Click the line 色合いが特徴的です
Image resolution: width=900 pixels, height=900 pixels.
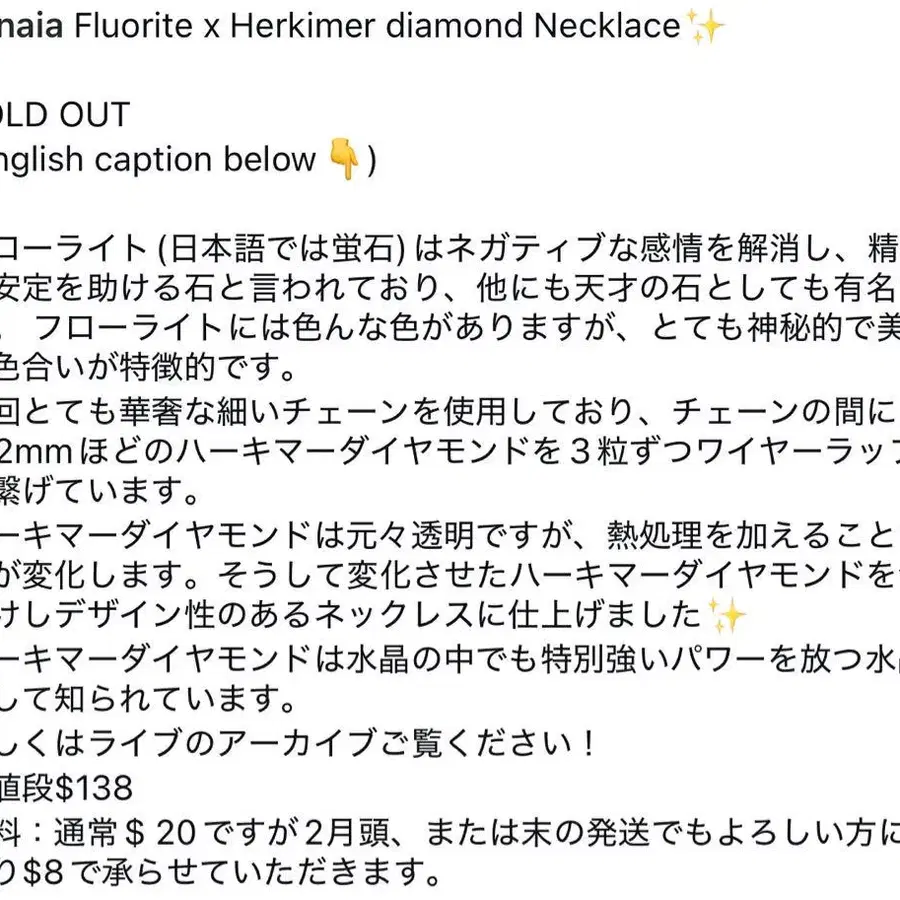tap(148, 368)
